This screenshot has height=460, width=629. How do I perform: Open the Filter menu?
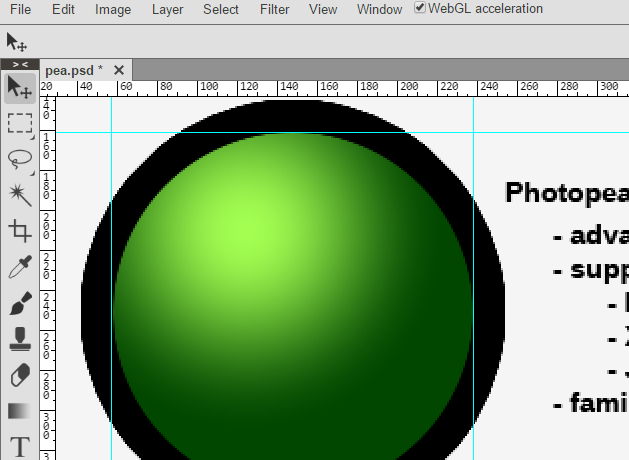pyautogui.click(x=274, y=9)
